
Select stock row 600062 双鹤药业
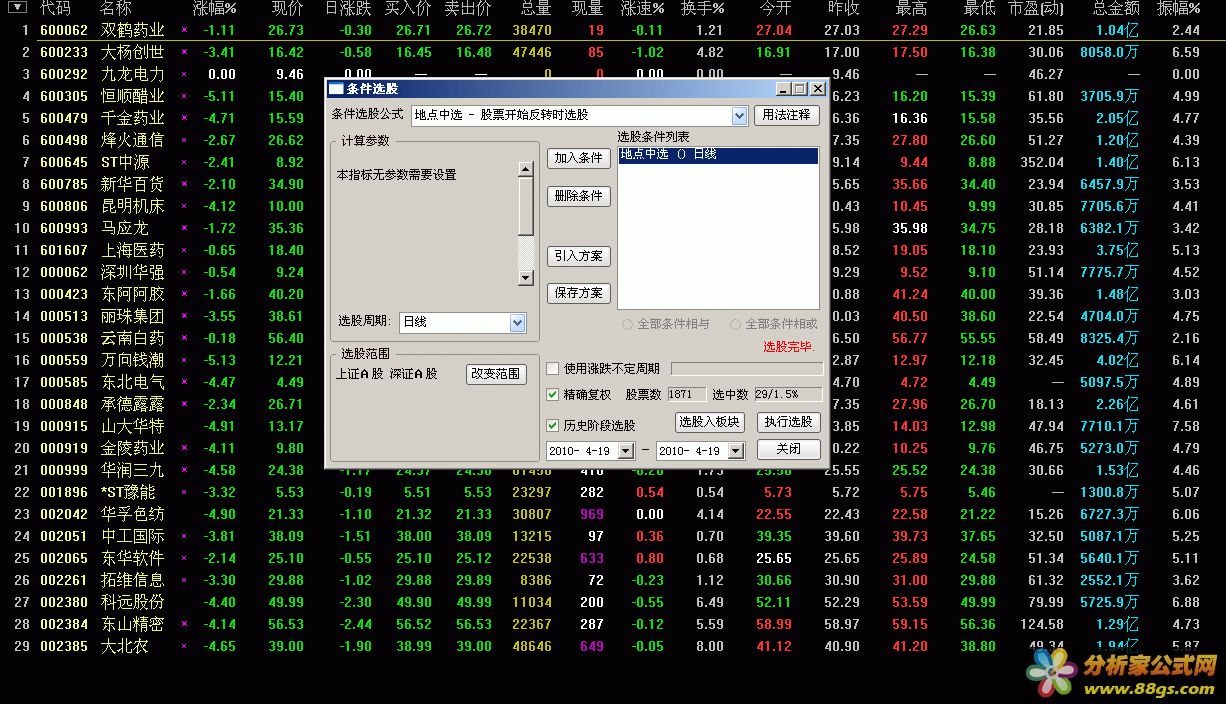click(613, 30)
